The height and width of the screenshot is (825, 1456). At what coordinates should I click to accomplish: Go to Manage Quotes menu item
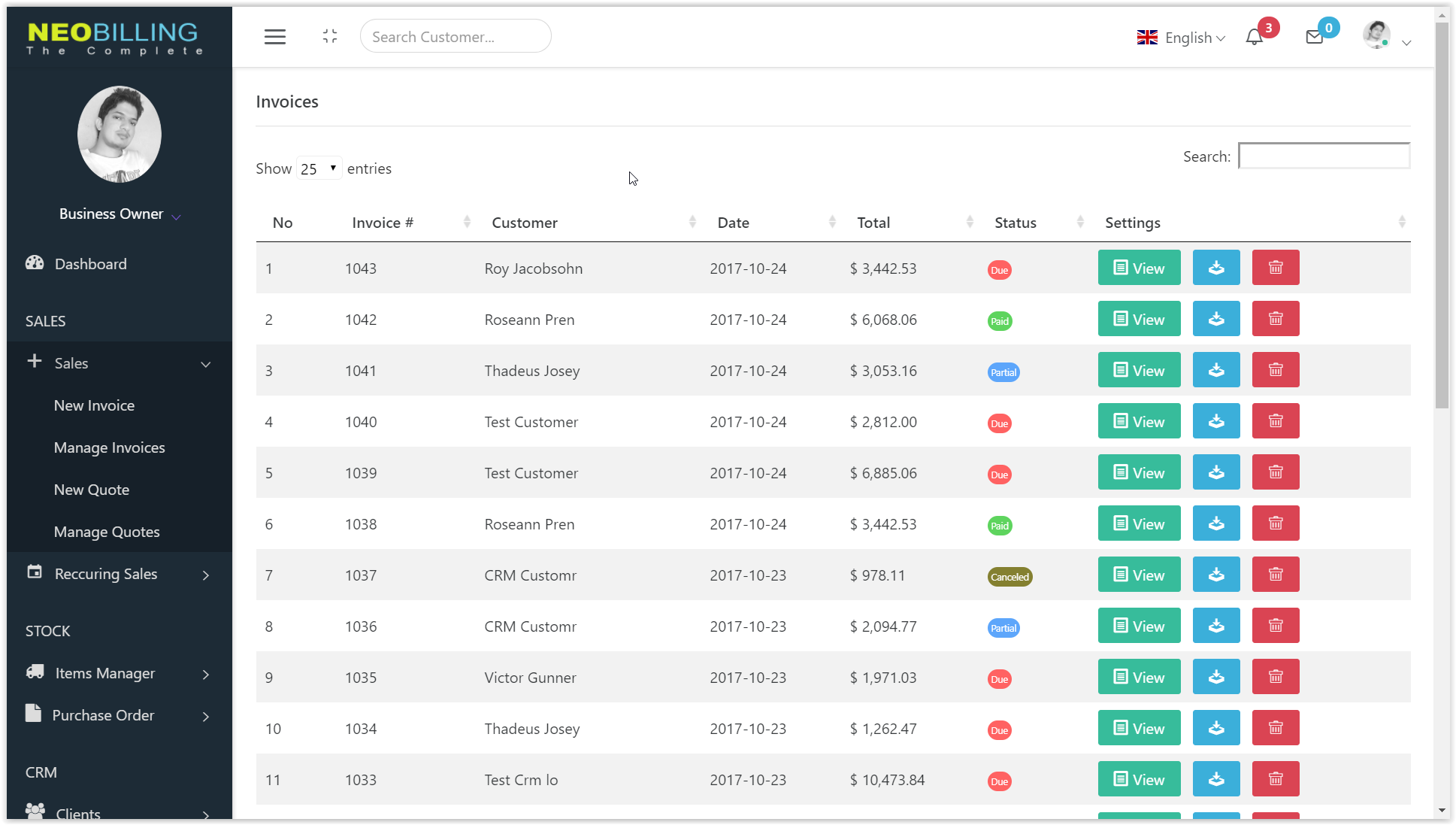[x=107, y=532]
